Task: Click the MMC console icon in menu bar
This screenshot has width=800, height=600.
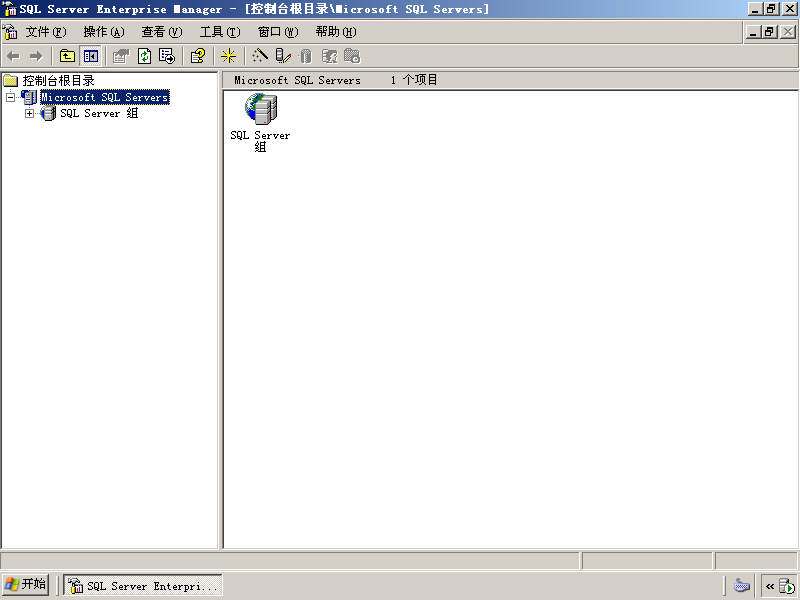Action: 10,32
